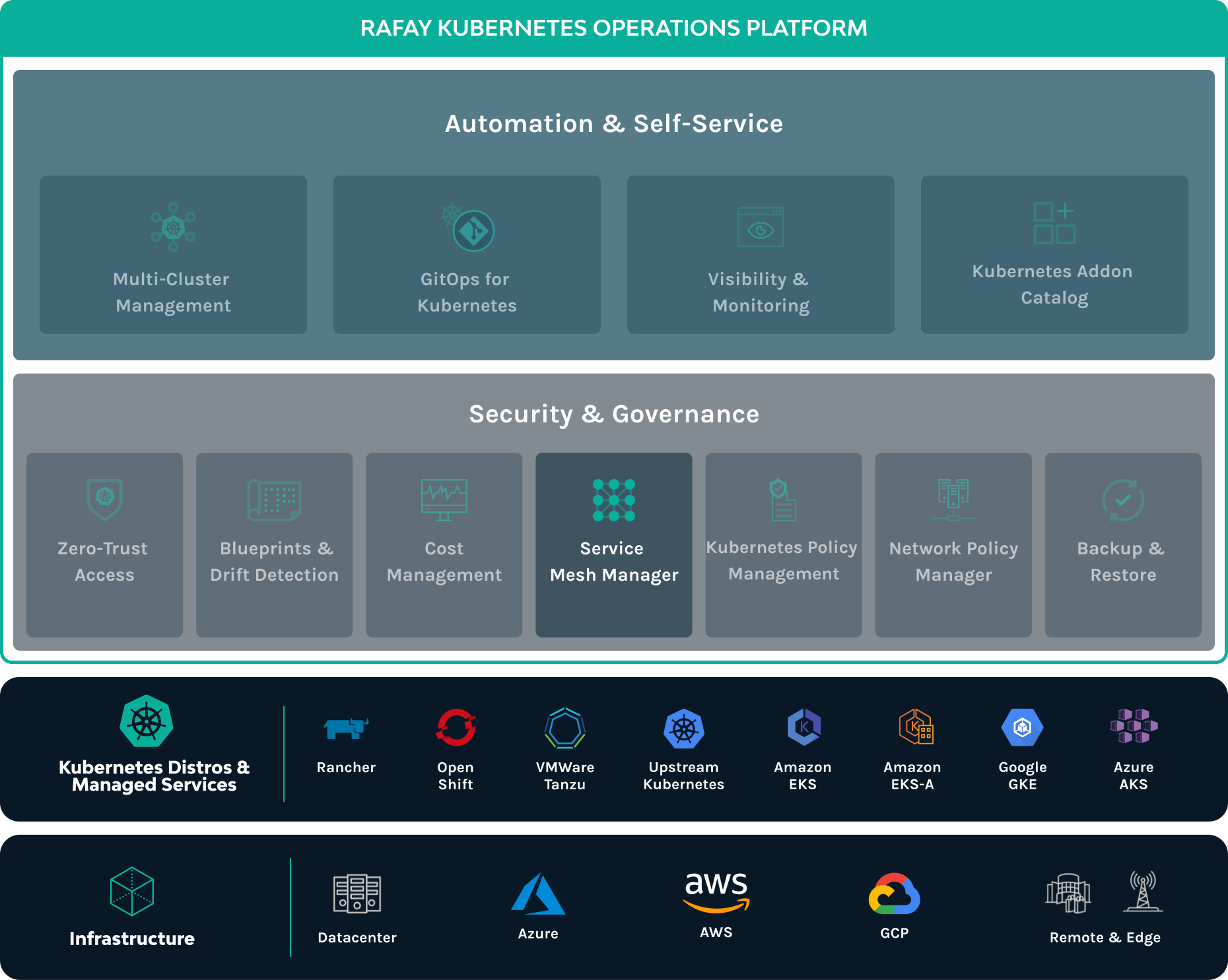1228x980 pixels.
Task: Click the Amazon EKS logo
Action: tap(803, 727)
